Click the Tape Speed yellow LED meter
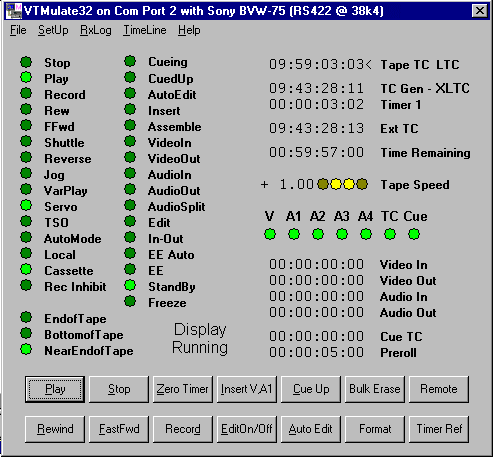 342,184
